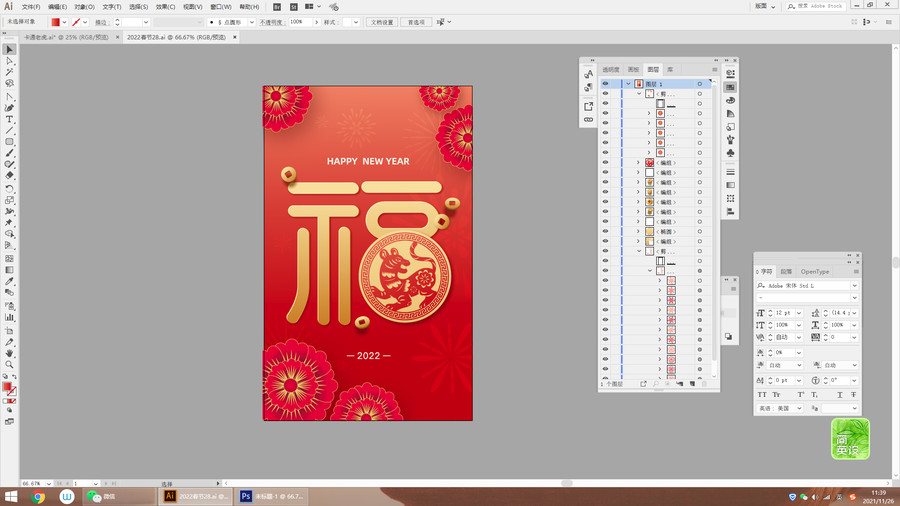
Task: Open the stroke color dropdown arrow
Action: coord(85,22)
